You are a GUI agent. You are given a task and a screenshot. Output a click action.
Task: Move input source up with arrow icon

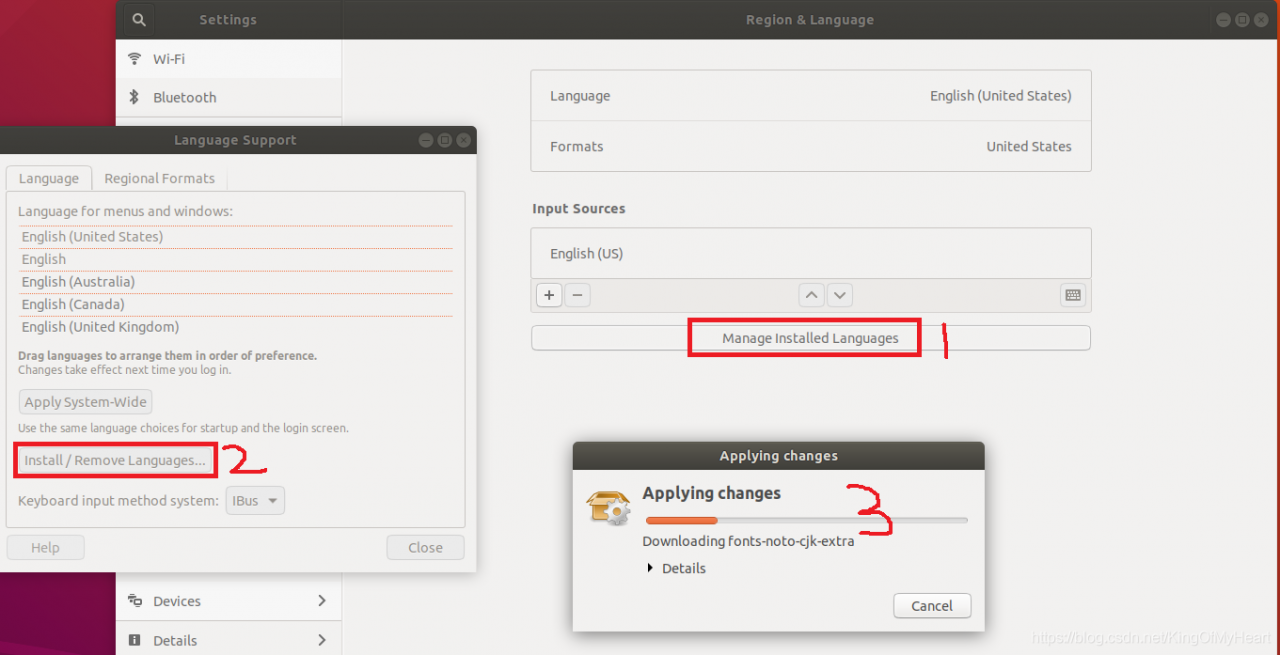(812, 295)
